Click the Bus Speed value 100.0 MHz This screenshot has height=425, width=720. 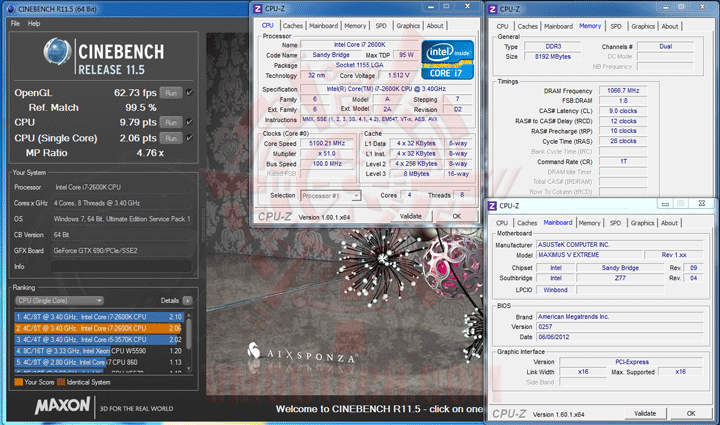[327, 163]
